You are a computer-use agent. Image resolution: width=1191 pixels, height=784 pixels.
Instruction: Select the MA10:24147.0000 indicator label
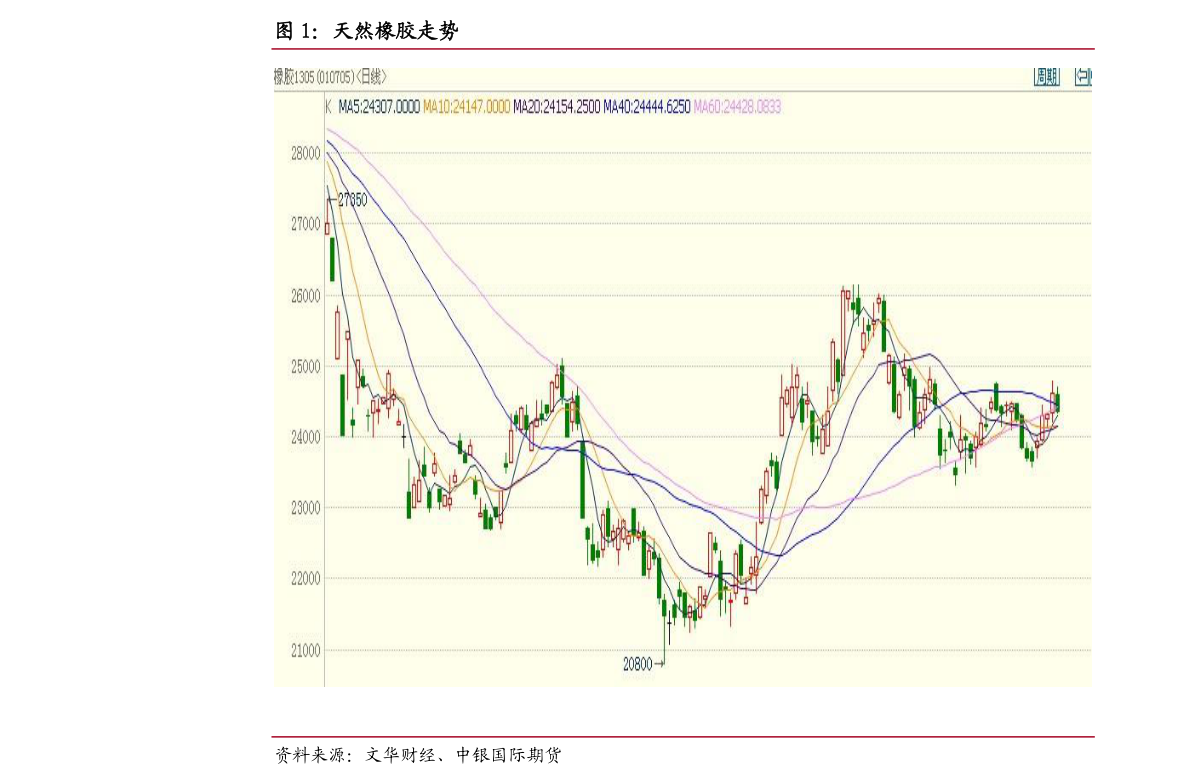coord(466,107)
